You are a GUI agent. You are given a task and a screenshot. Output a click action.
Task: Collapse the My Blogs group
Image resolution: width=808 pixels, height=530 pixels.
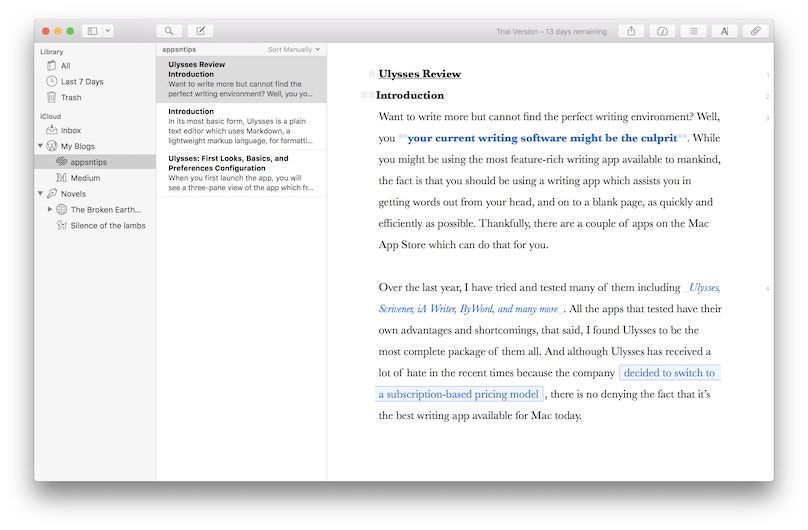click(x=41, y=146)
